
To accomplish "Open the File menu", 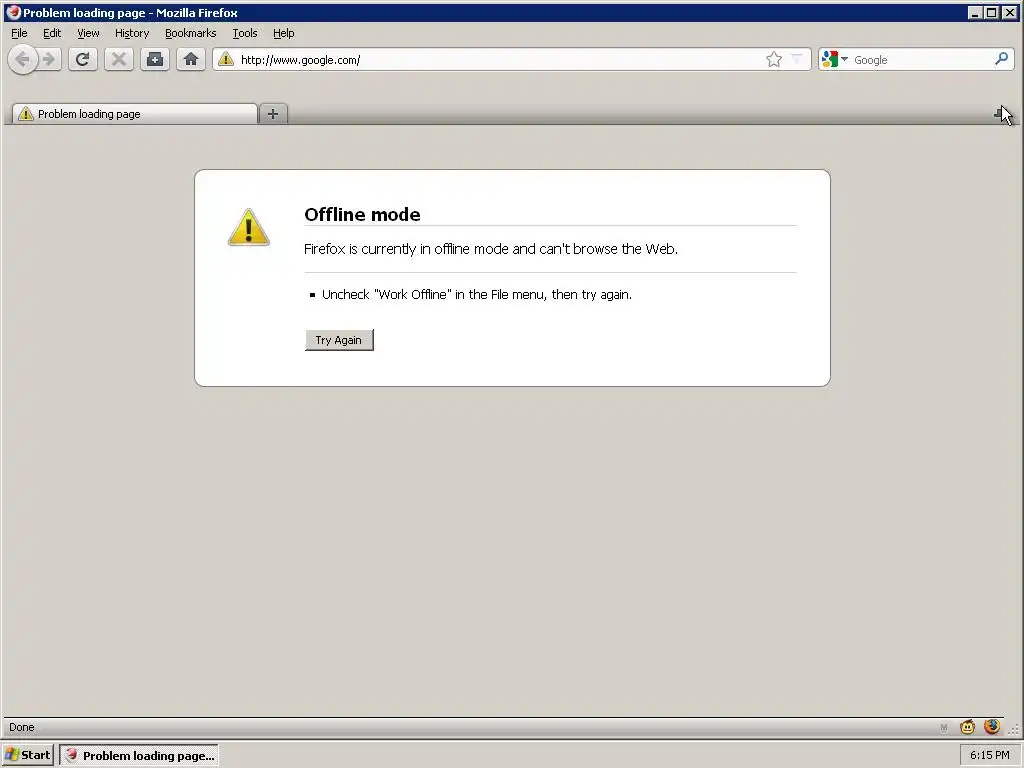I will (19, 33).
